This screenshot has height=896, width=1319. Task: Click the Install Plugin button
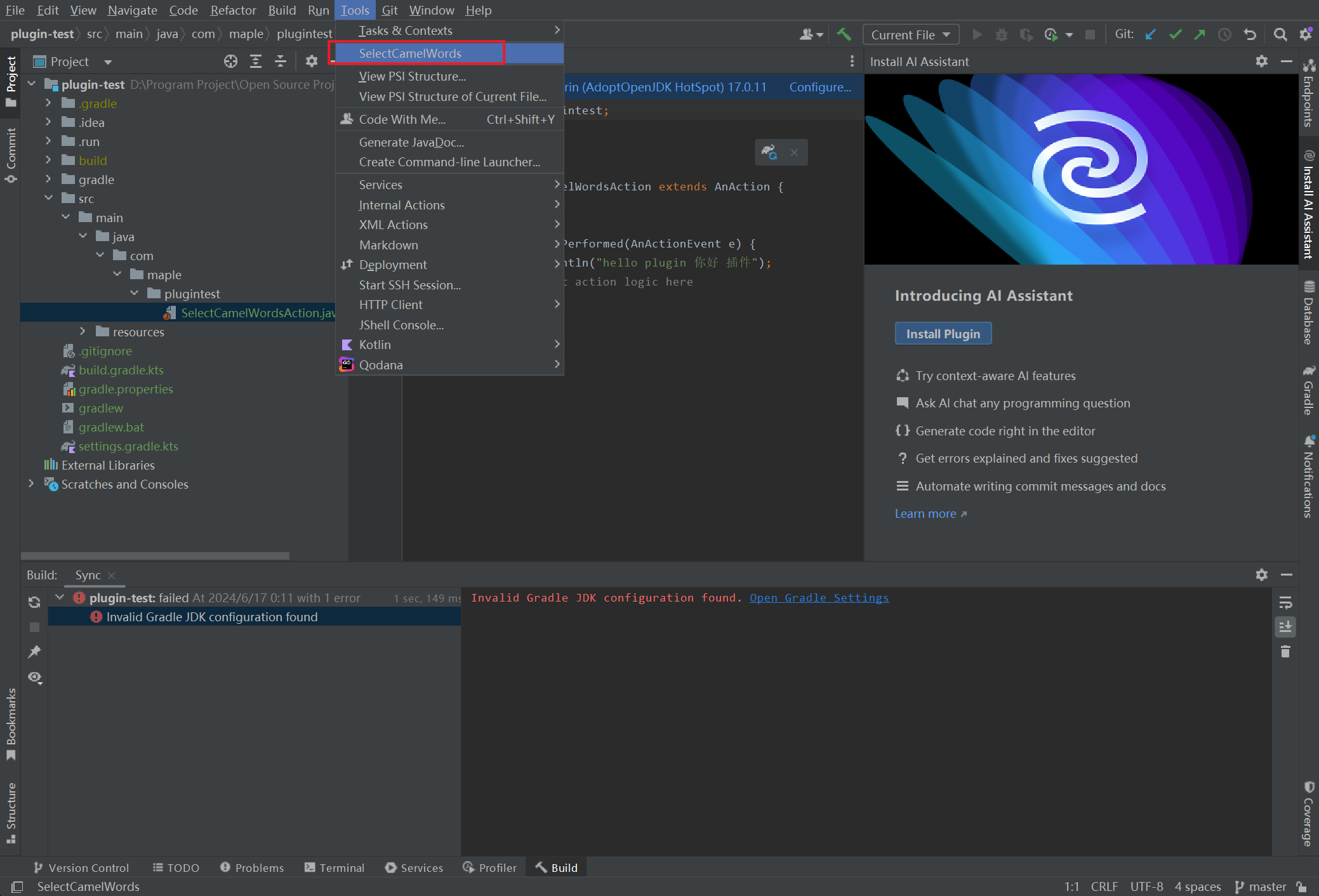pos(943,334)
